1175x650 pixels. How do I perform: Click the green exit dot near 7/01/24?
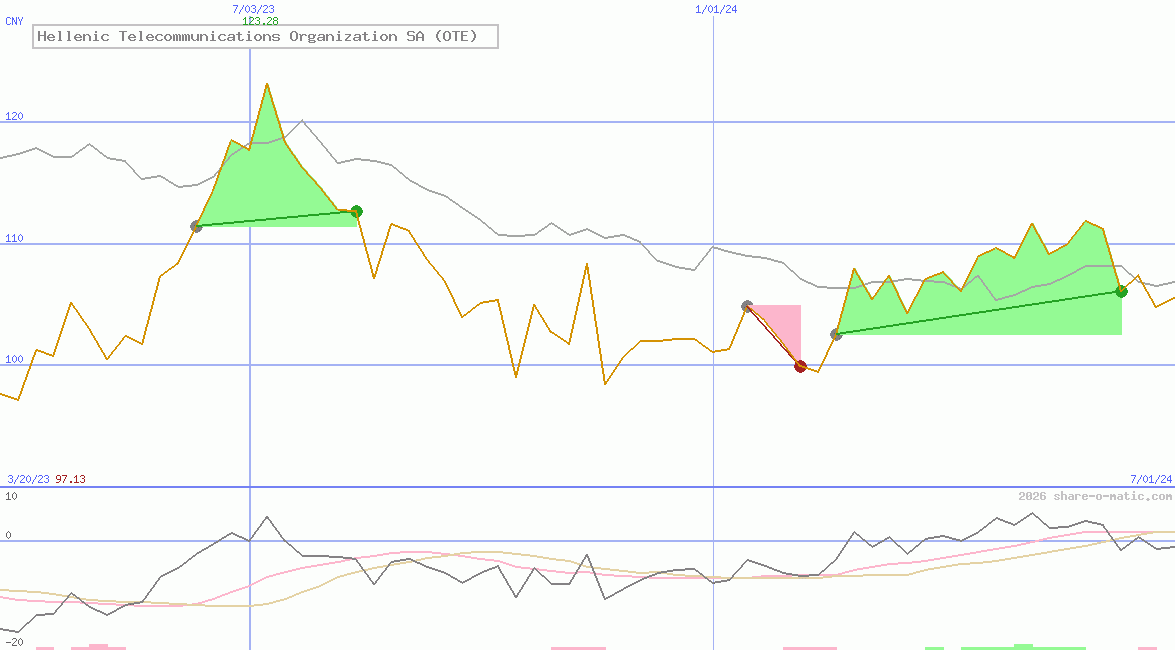1121,291
